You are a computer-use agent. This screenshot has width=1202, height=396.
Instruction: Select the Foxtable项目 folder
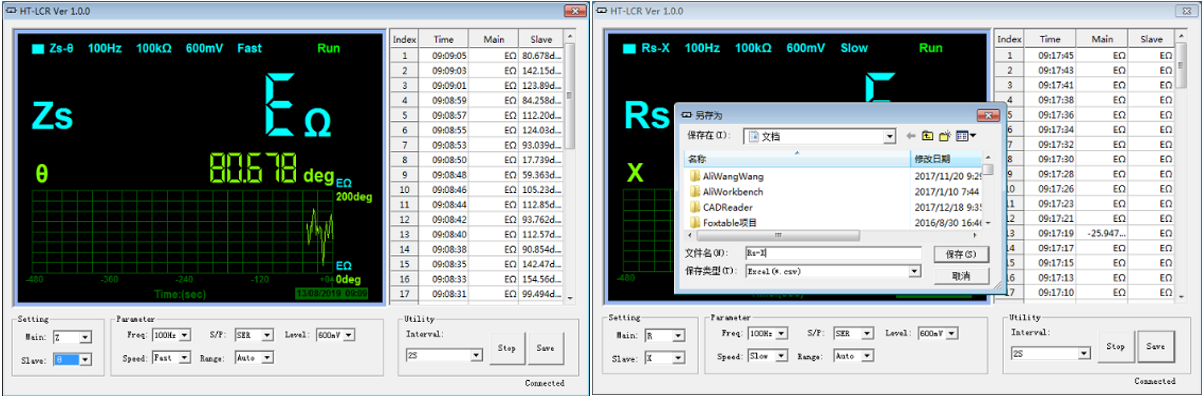(x=723, y=223)
